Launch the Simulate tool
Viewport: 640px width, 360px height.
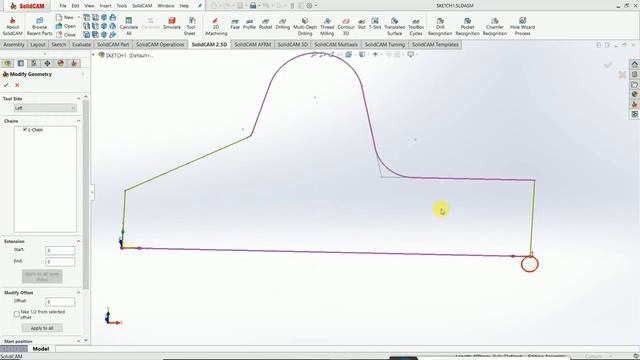tap(171, 23)
